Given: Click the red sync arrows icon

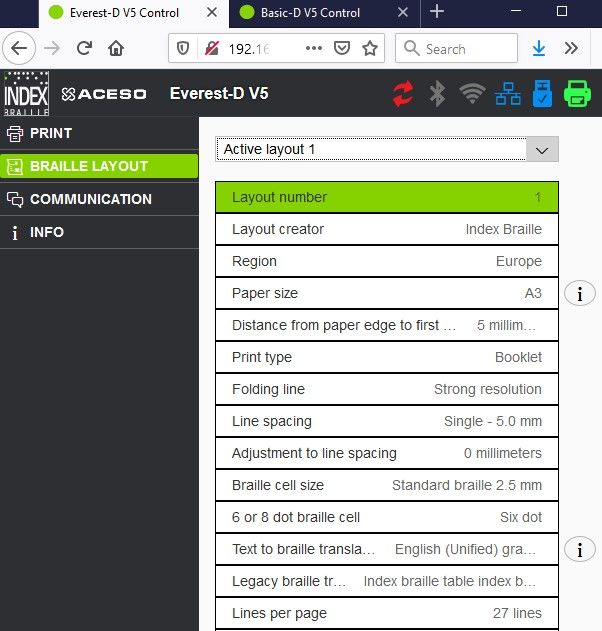Looking at the screenshot, I should click(x=403, y=94).
